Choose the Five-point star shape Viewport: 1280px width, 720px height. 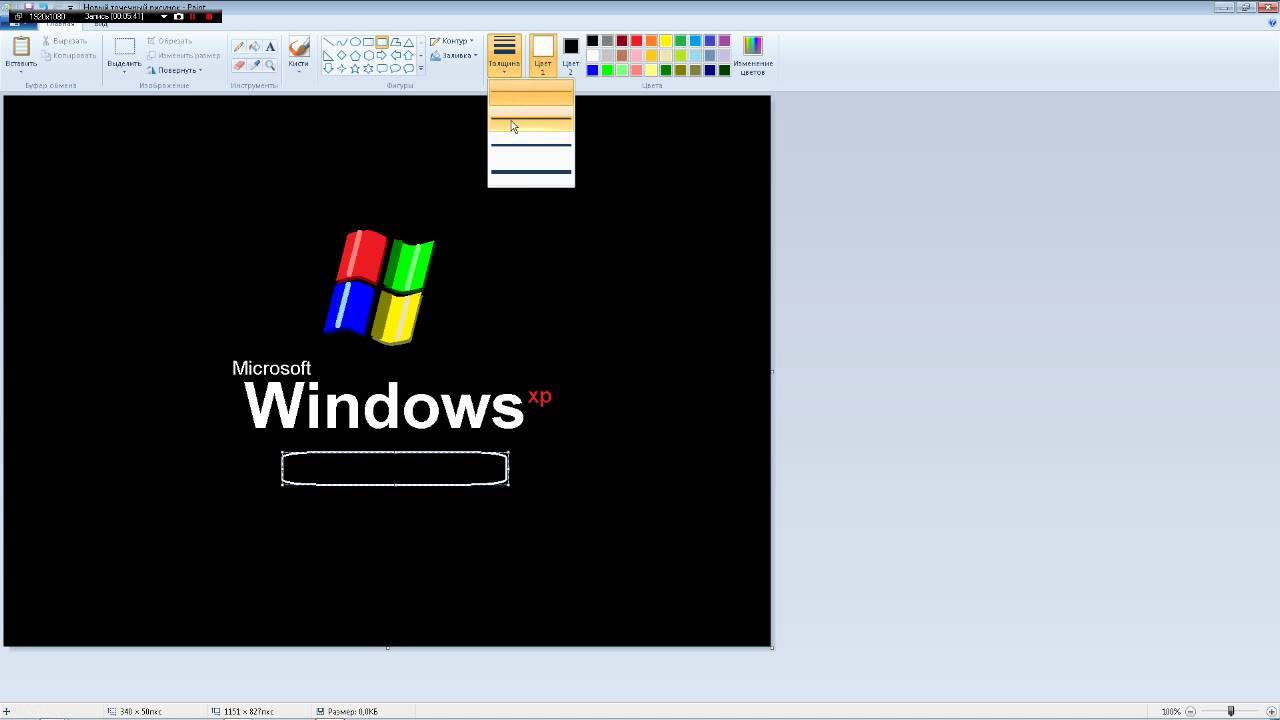355,69
